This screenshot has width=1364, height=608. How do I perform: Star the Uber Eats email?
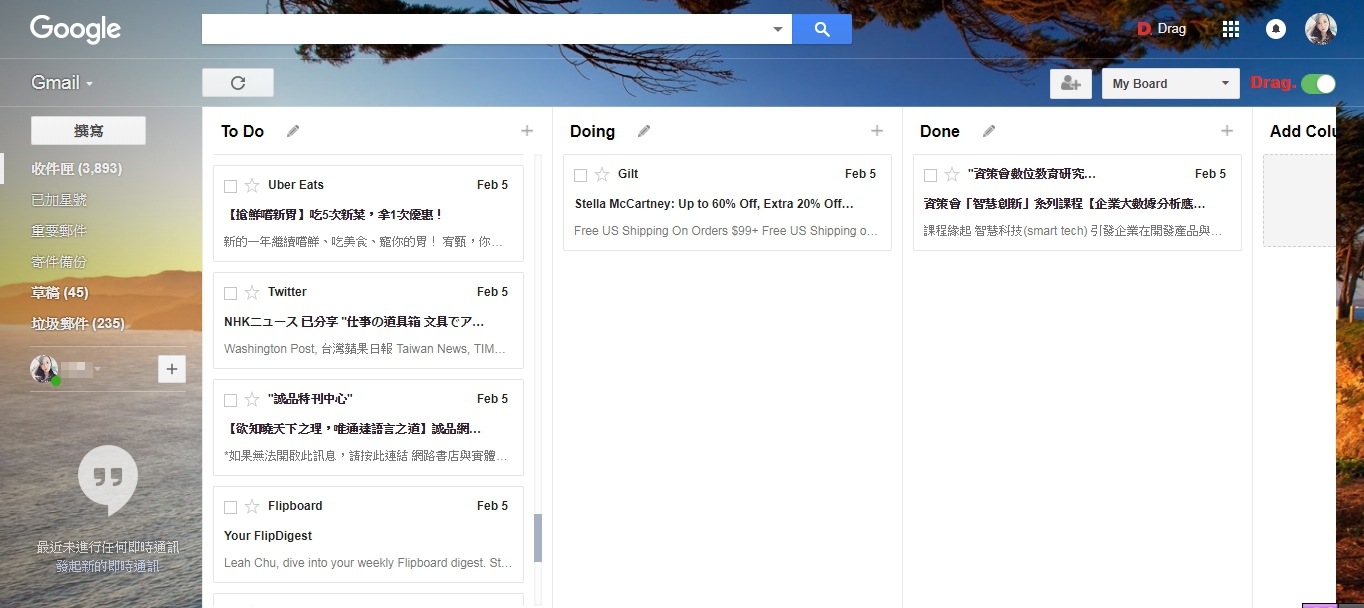coord(252,185)
